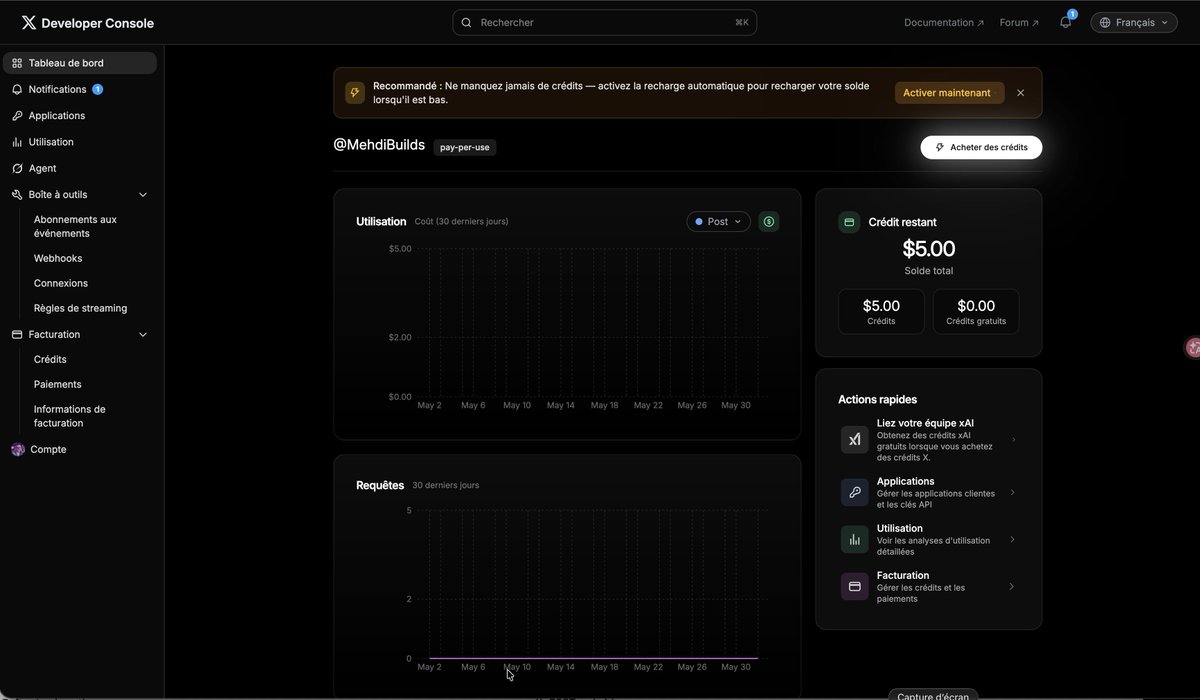Open Applications in the sidebar
This screenshot has width=1200, height=700.
80,116
